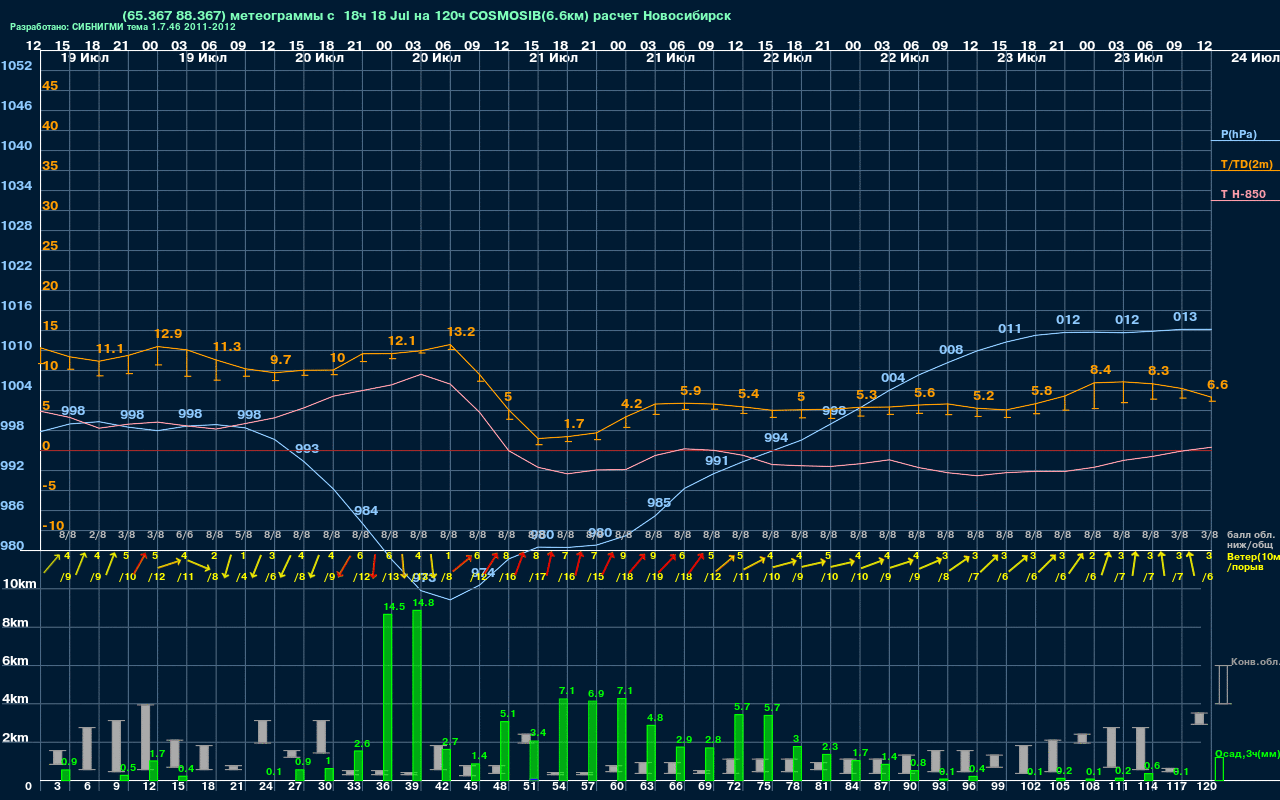Click the 8.4 temperature value
The image size is (1280, 800).
click(1100, 370)
